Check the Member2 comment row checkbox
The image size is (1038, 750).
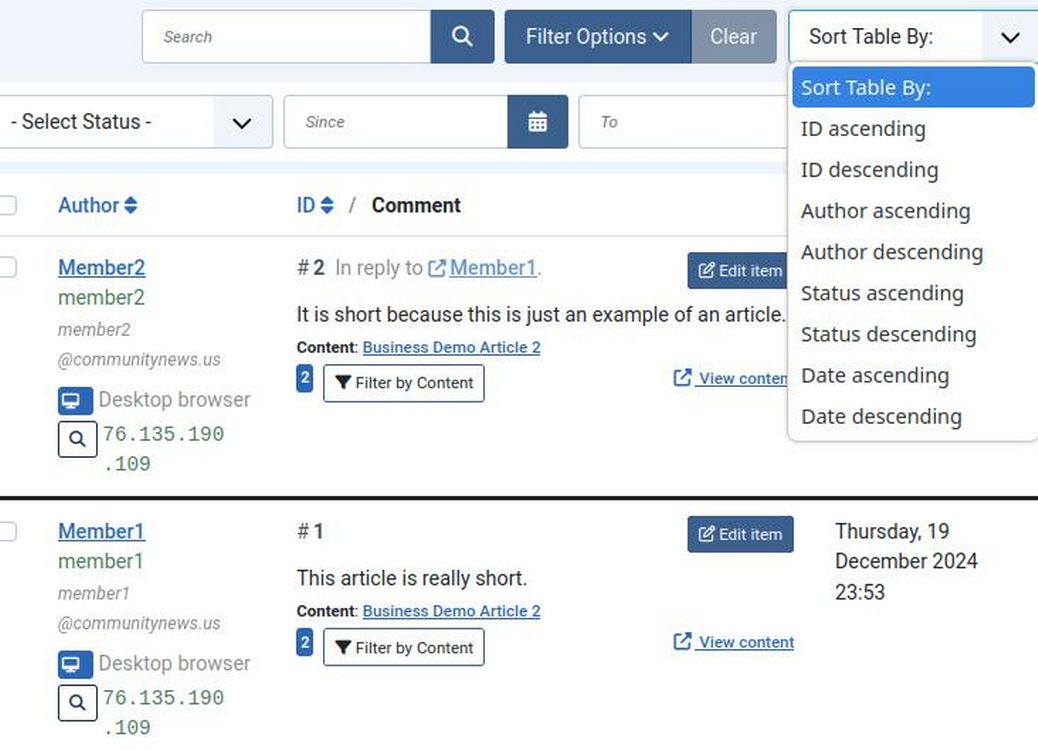[7, 267]
